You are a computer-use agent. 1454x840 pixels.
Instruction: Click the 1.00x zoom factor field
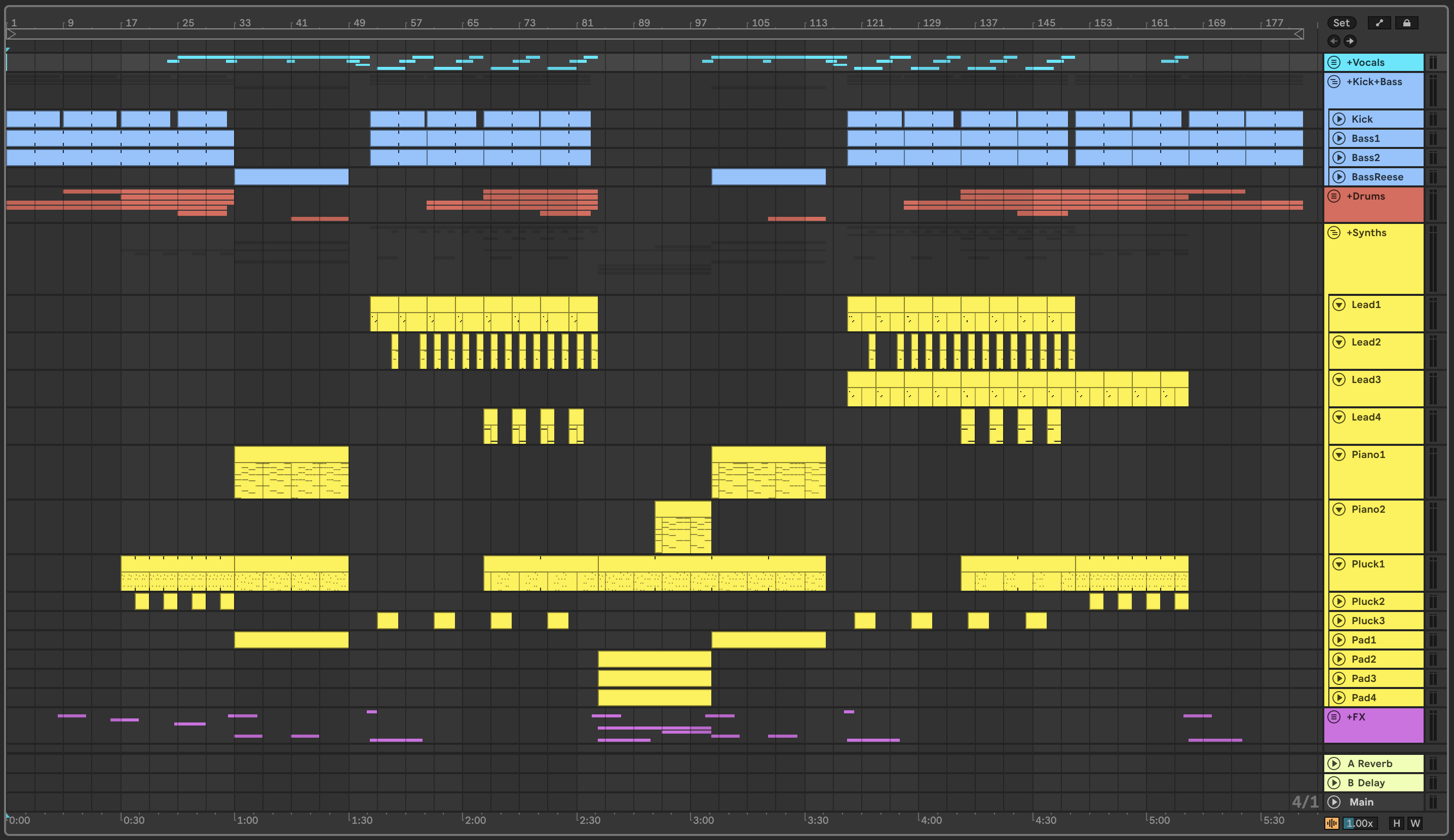(1360, 823)
